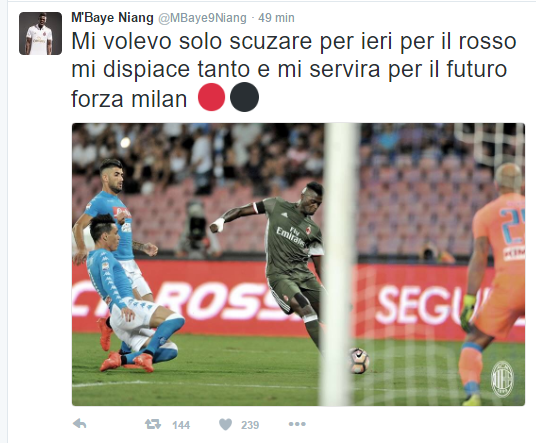Retweet using the retweet arrows icon
The height and width of the screenshot is (443, 536).
click(x=153, y=425)
